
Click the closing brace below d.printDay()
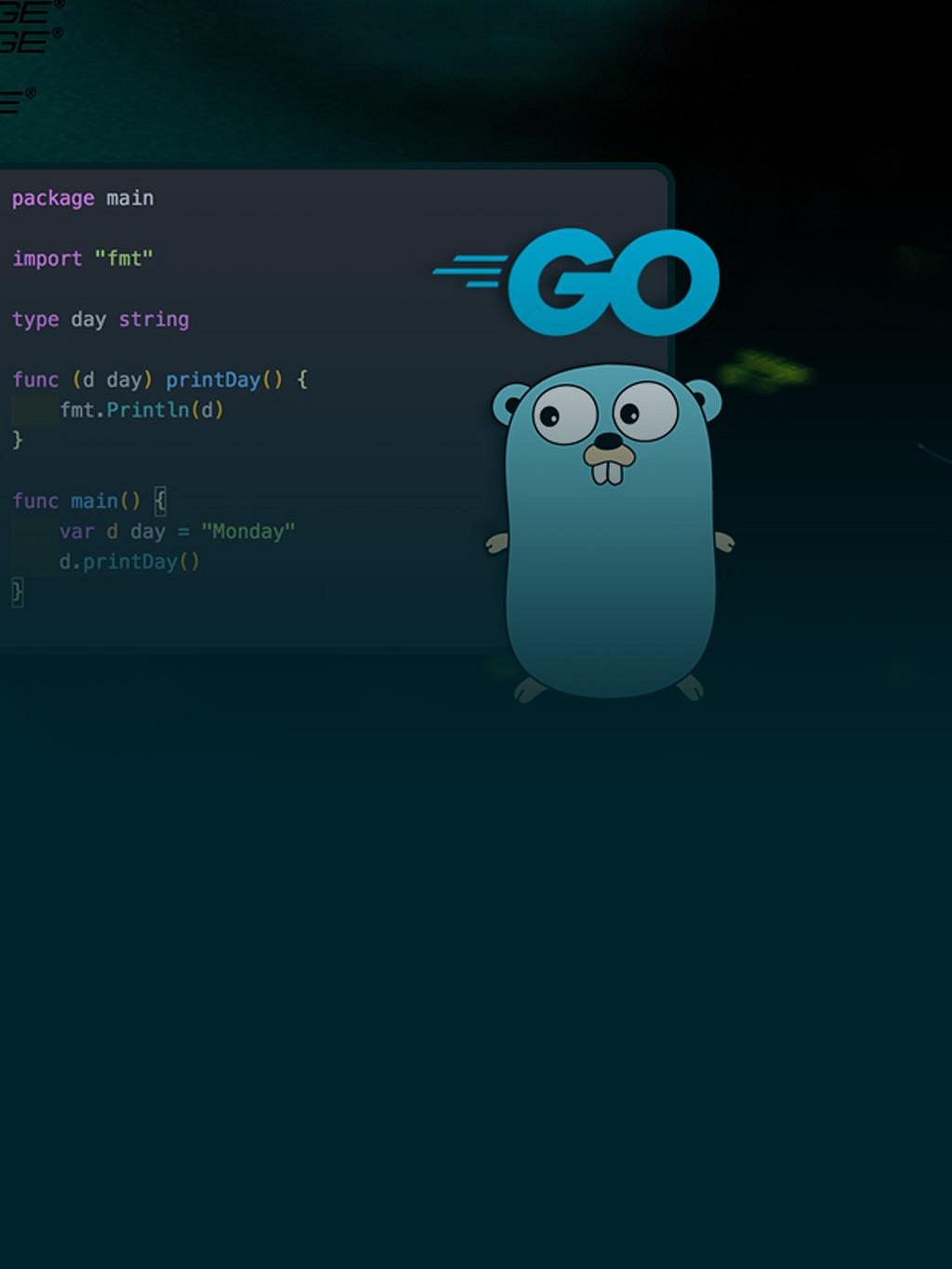click(17, 591)
